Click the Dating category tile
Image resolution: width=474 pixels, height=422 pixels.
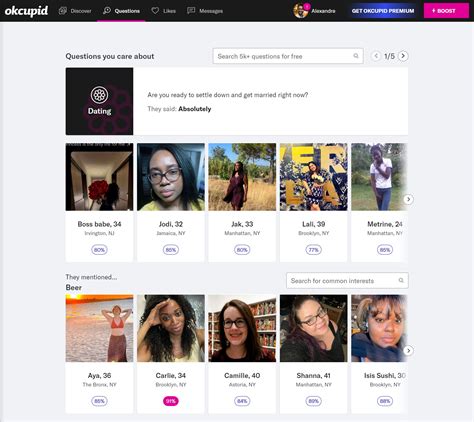pos(99,101)
